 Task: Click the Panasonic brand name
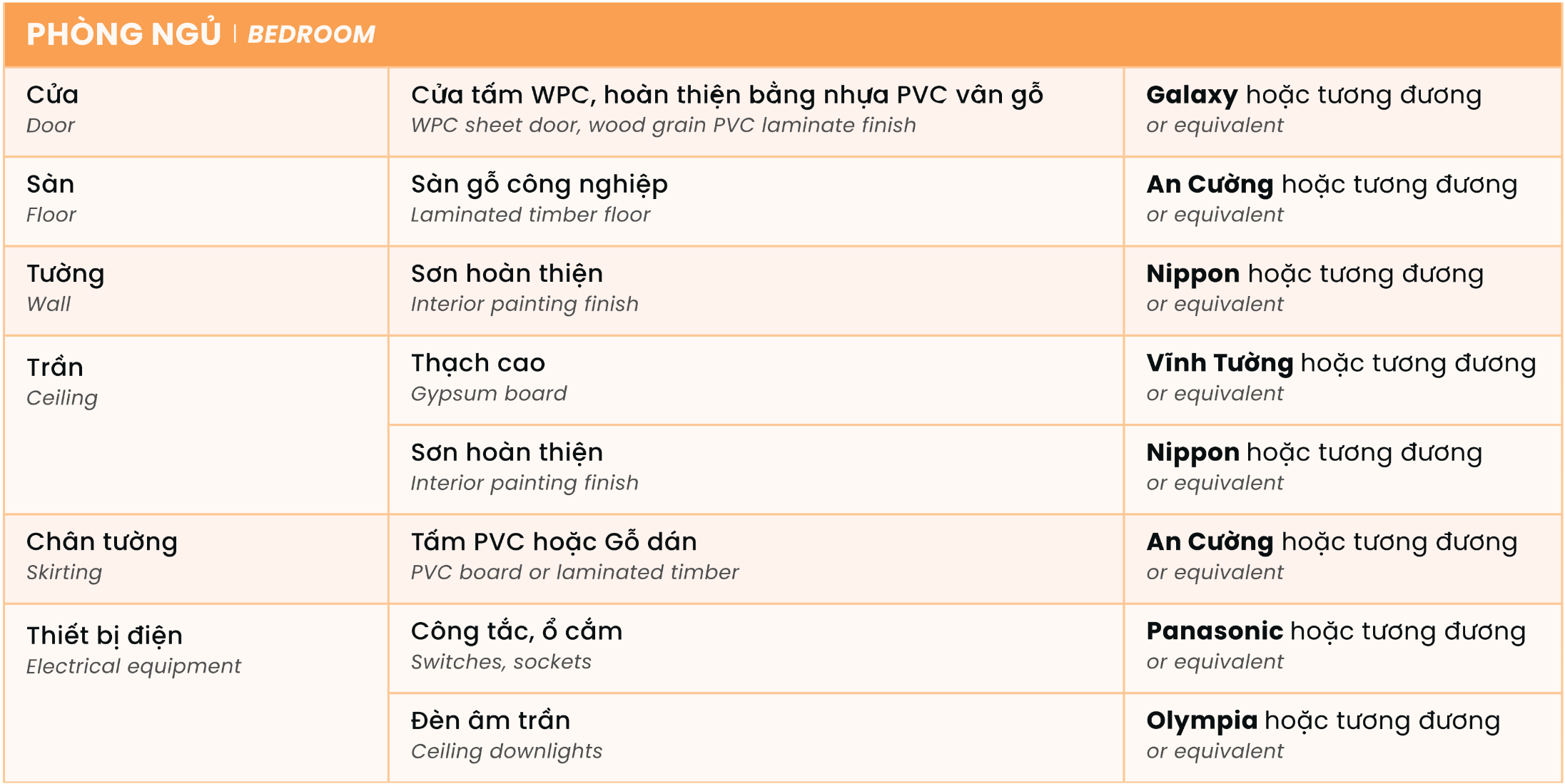coord(1215,631)
